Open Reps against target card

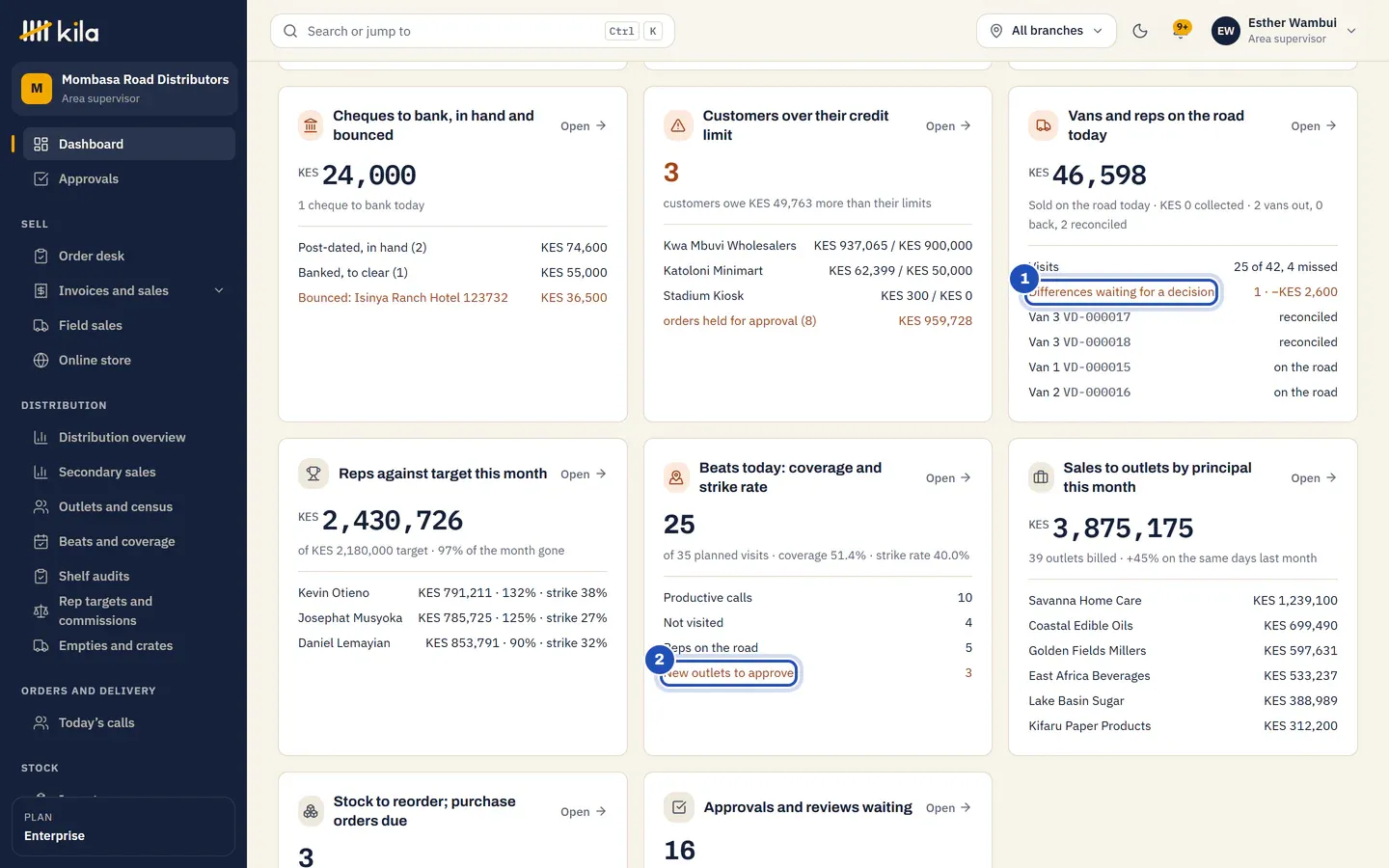(x=584, y=474)
